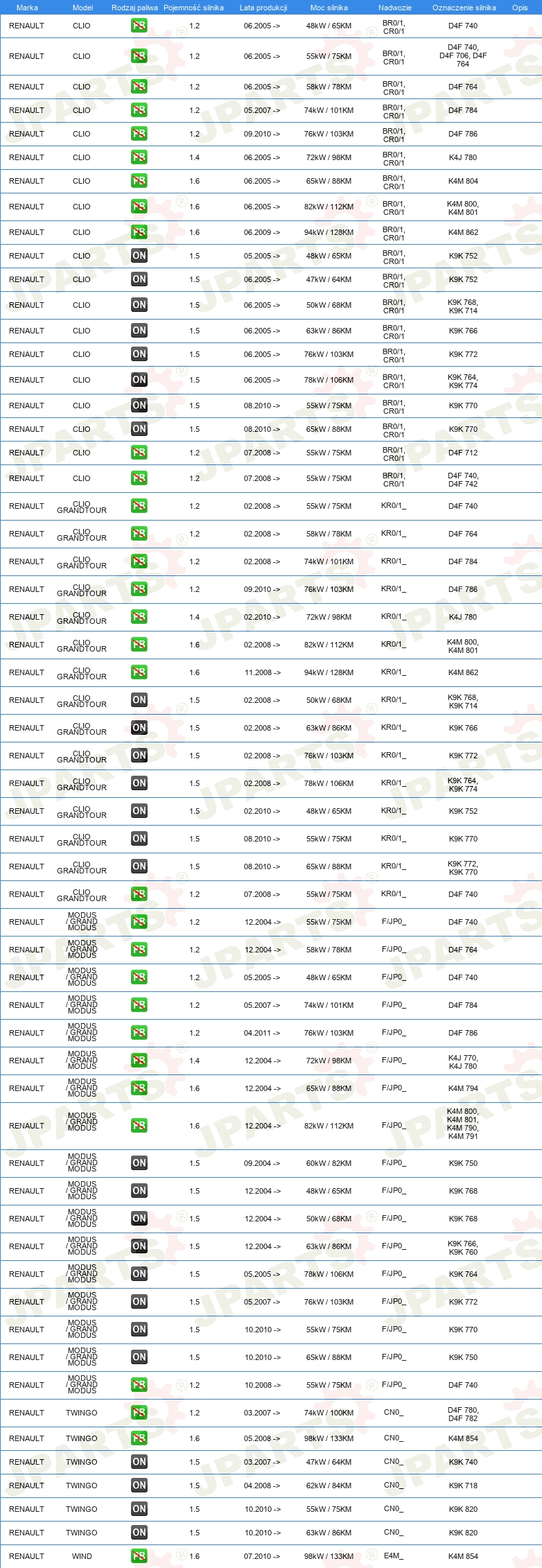The height and width of the screenshot is (1568, 542).
Task: Click diesel ON icon in K9K 766, K9K 760 row
Action: (x=139, y=1246)
